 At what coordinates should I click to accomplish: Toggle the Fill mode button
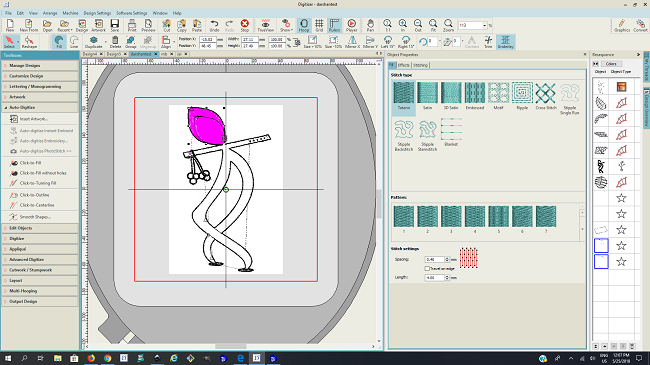tap(59, 42)
